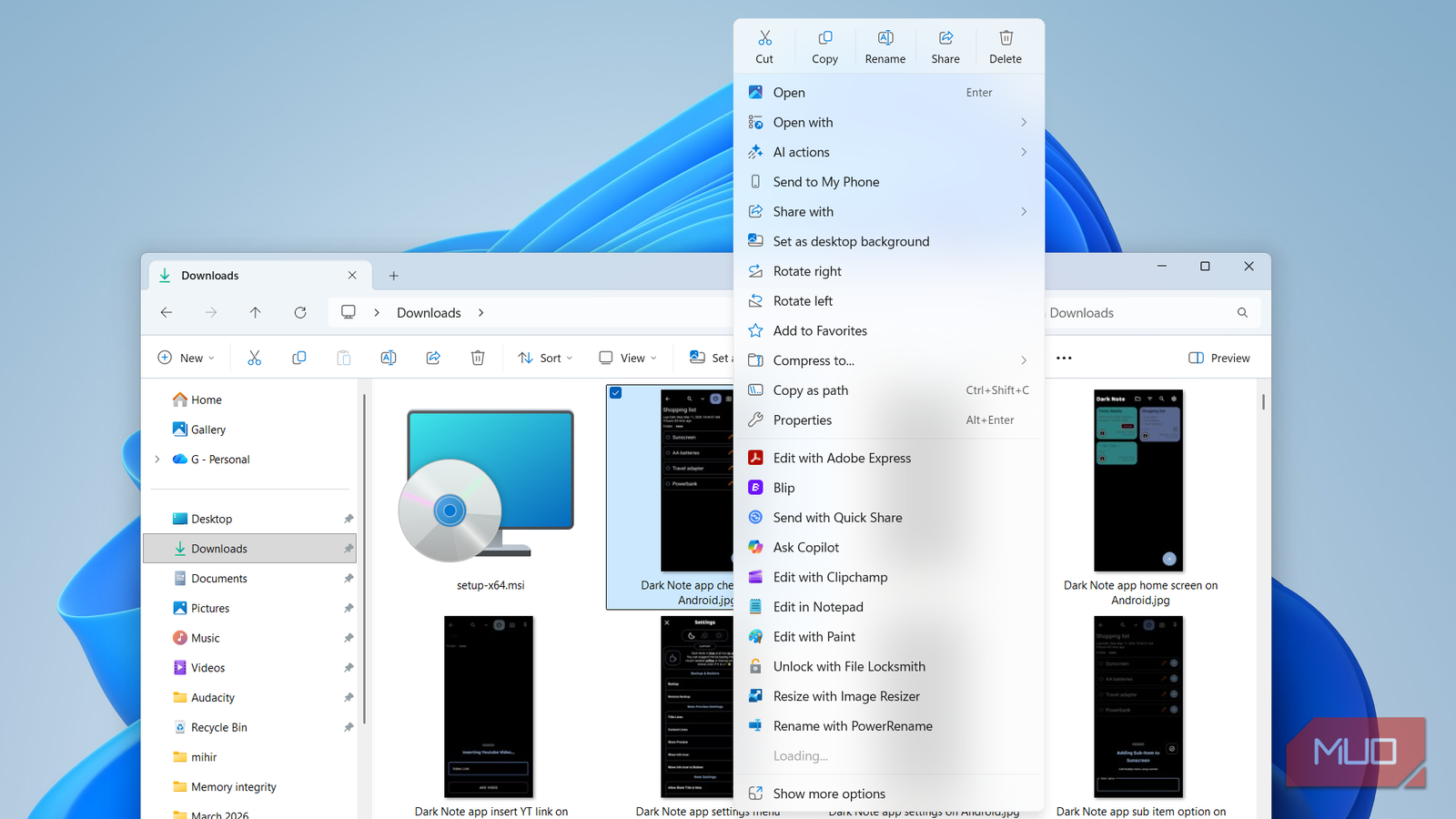Image resolution: width=1456 pixels, height=819 pixels.
Task: Choose Edit with Paint
Action: pyautogui.click(x=889, y=637)
